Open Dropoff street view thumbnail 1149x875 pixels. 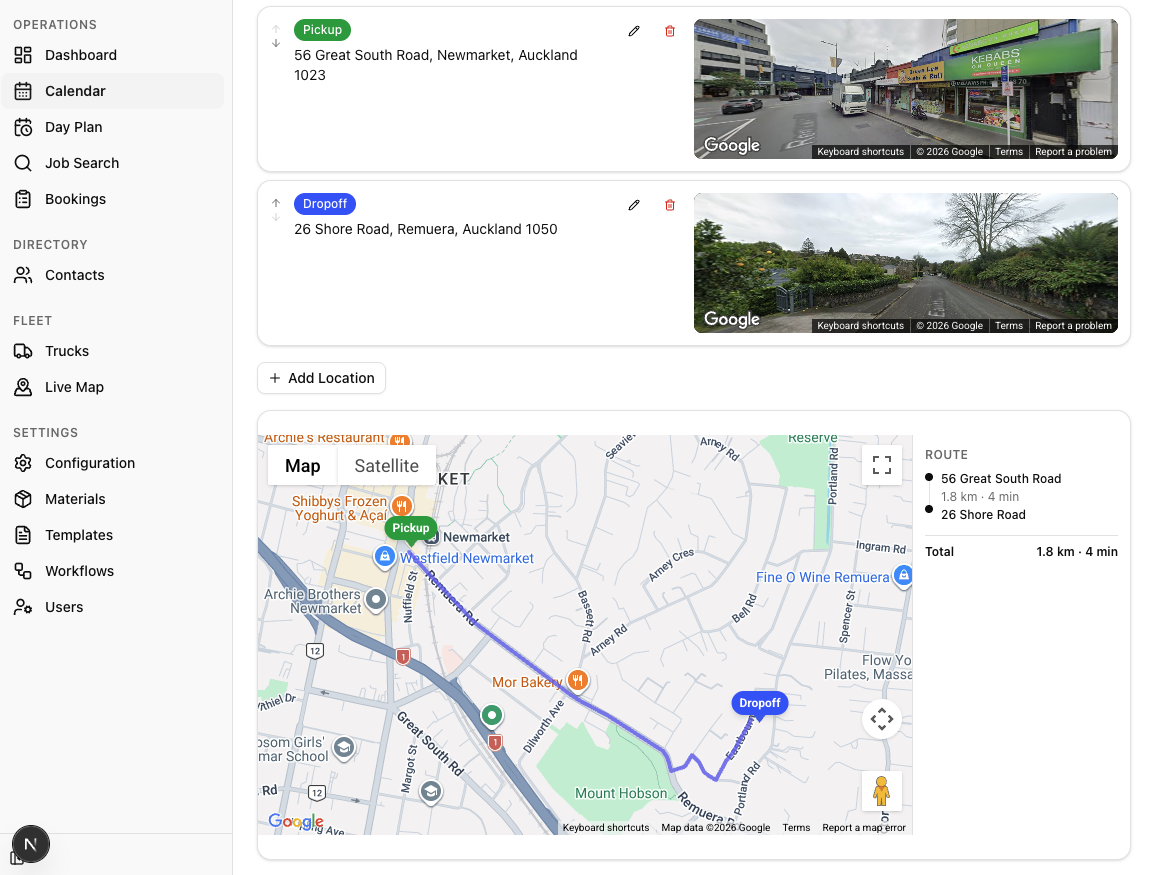click(x=906, y=262)
